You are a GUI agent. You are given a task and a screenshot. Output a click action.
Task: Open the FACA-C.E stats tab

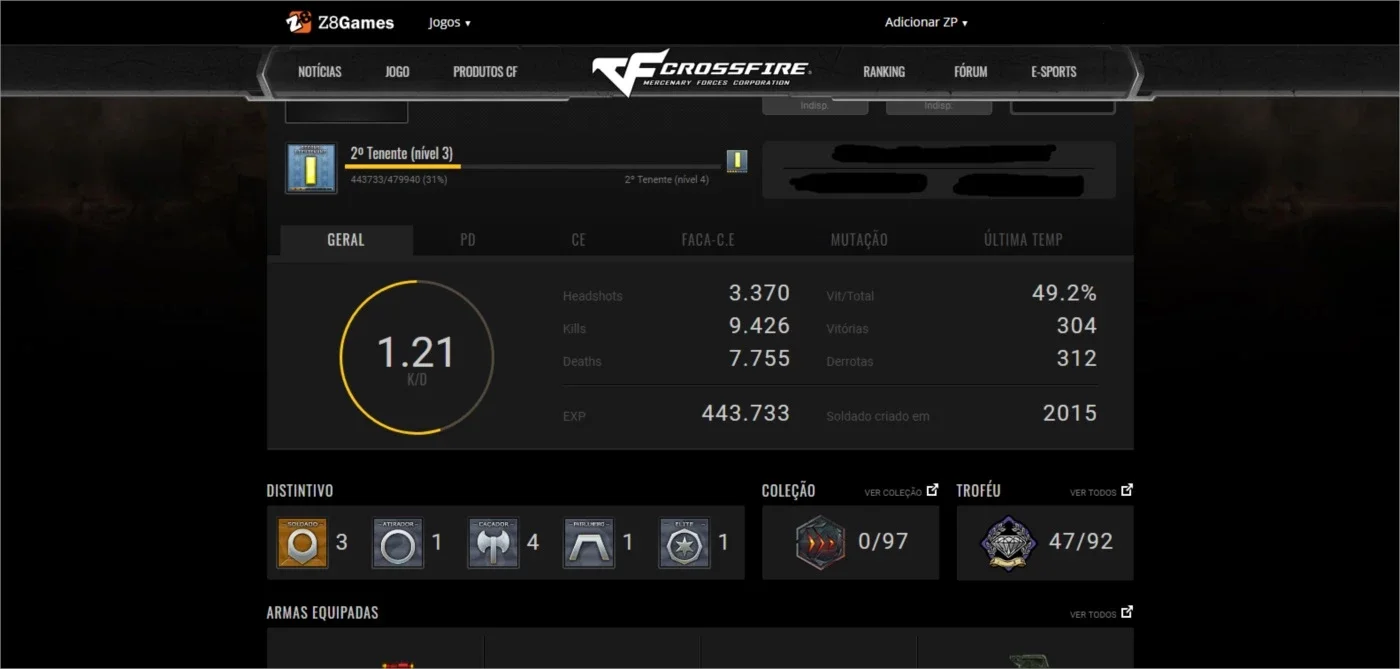coord(708,240)
